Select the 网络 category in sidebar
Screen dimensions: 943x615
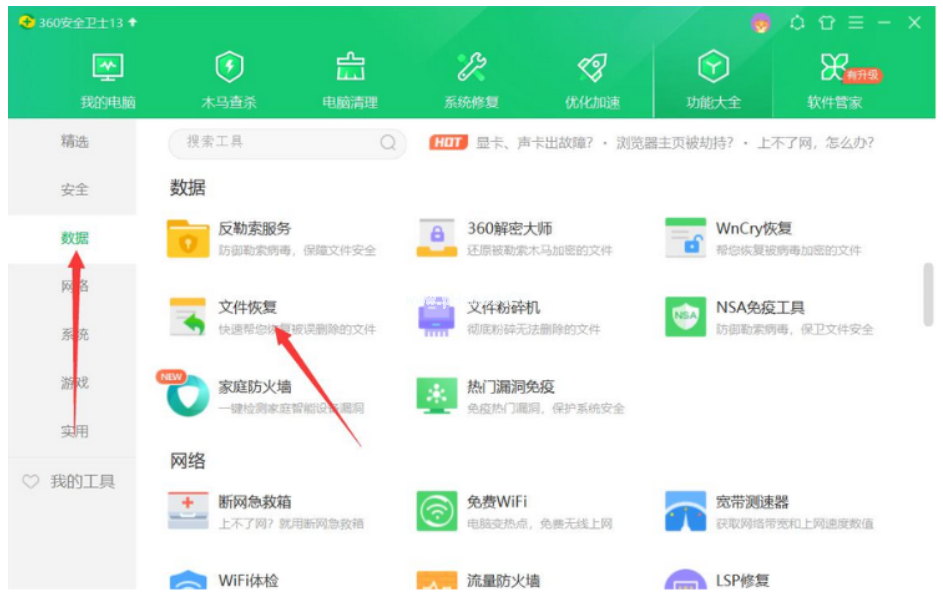(x=75, y=286)
